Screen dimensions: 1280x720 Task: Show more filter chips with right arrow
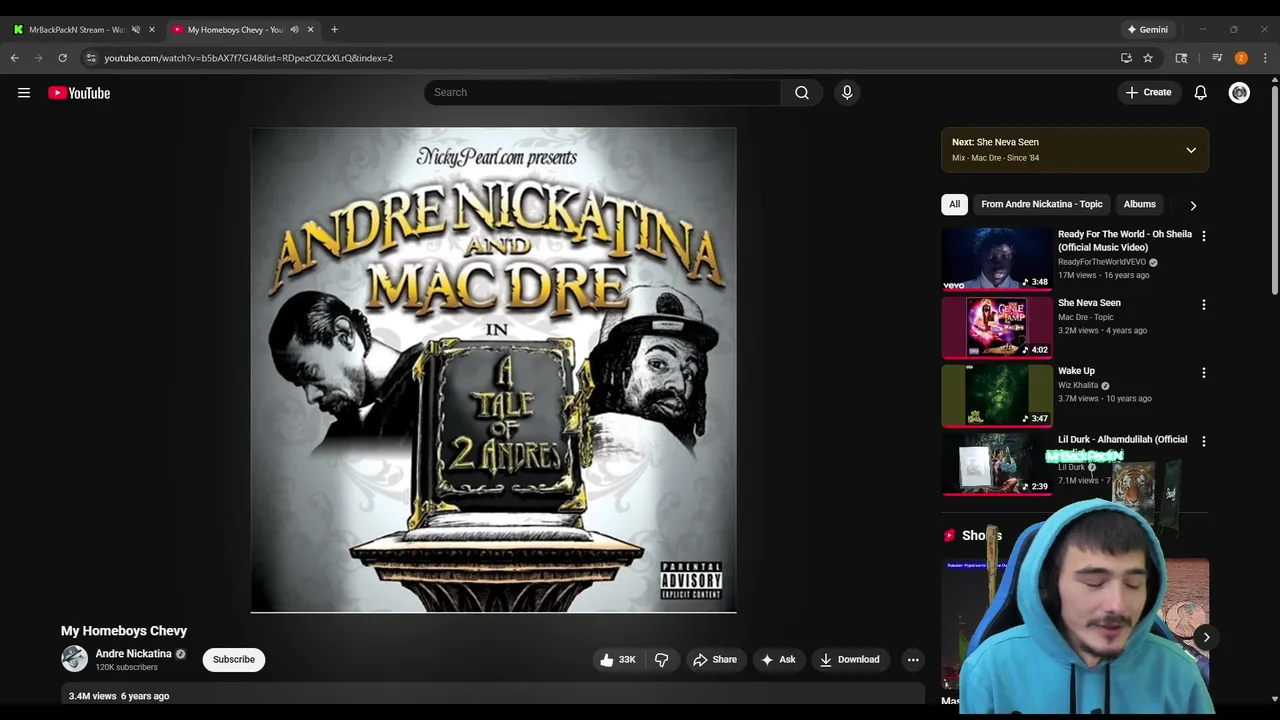coord(1193,205)
